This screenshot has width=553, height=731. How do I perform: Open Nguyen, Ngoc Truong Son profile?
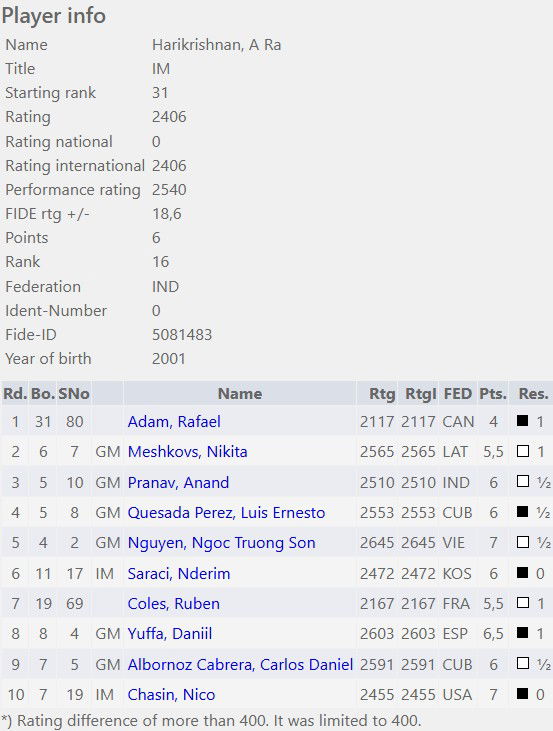click(221, 543)
